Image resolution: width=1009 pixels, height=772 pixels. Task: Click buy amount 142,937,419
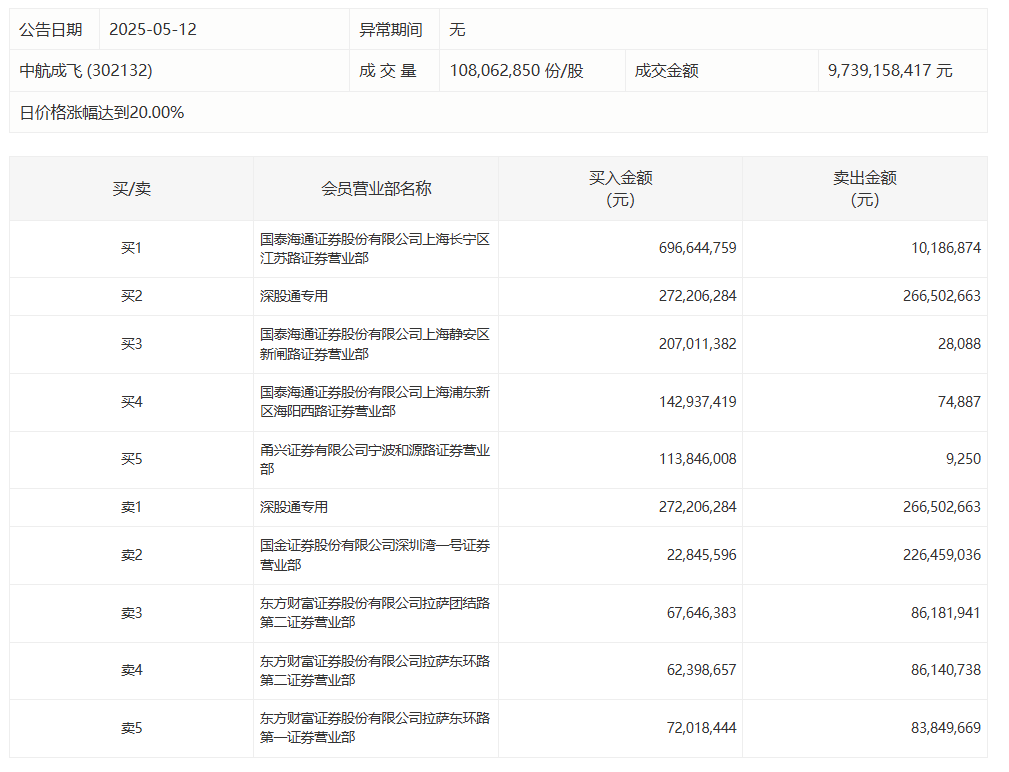697,402
